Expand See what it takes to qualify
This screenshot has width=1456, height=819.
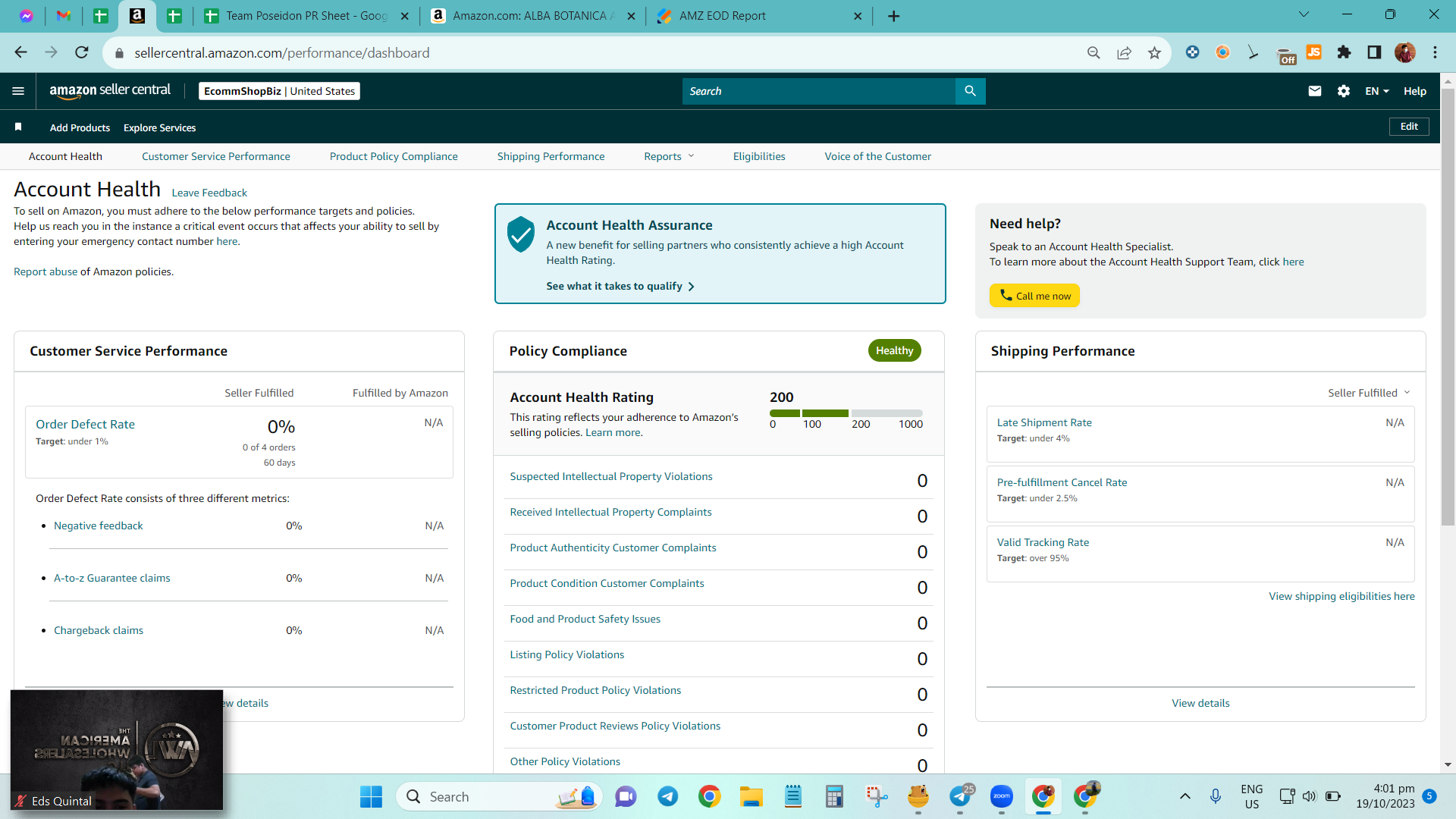(620, 287)
